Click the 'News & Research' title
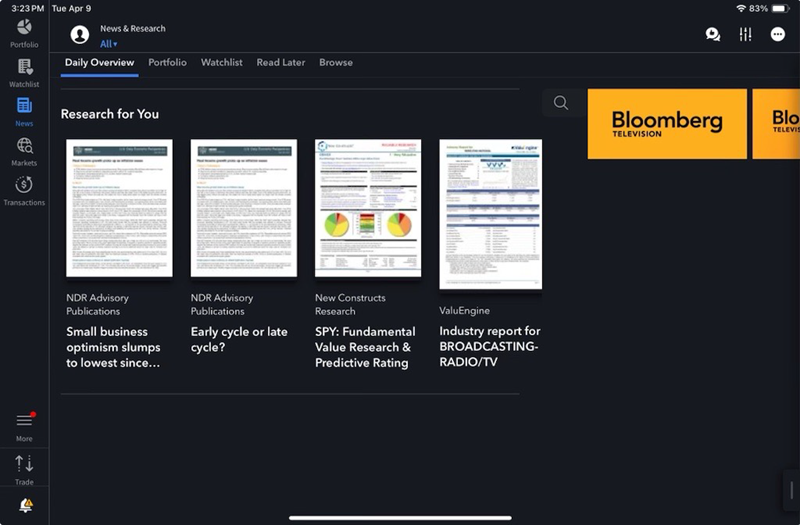Screen dimensions: 800x525 (x=133, y=29)
